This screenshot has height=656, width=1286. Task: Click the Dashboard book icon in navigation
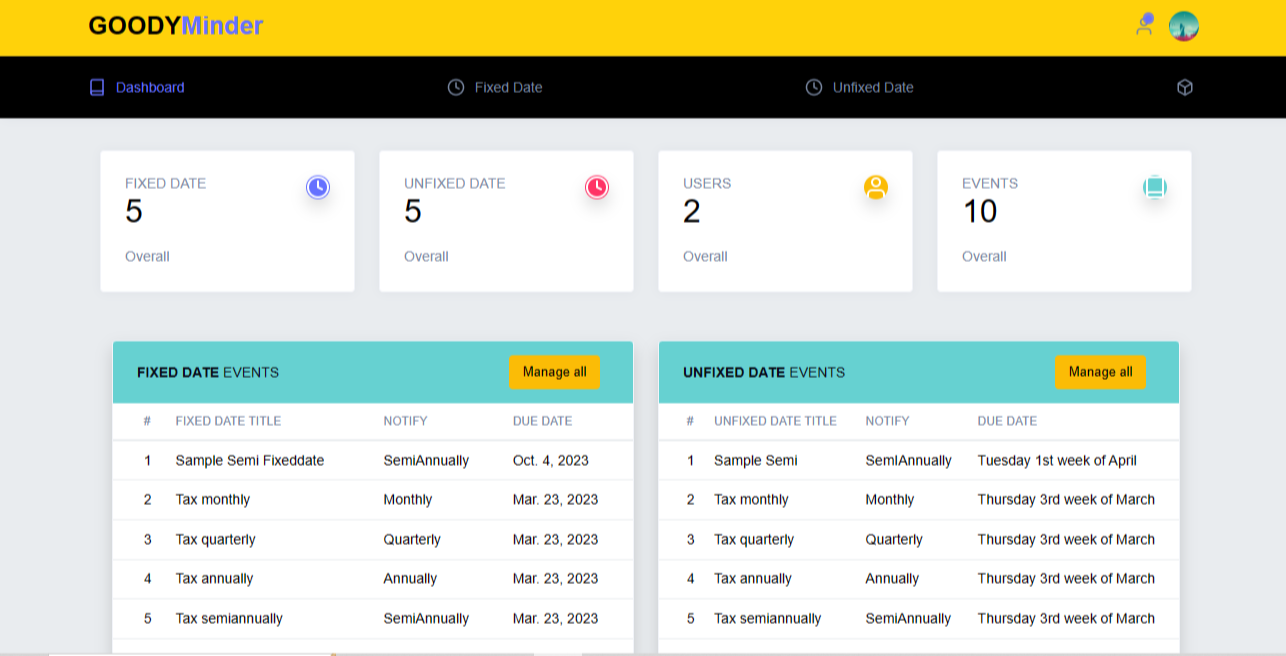click(96, 87)
